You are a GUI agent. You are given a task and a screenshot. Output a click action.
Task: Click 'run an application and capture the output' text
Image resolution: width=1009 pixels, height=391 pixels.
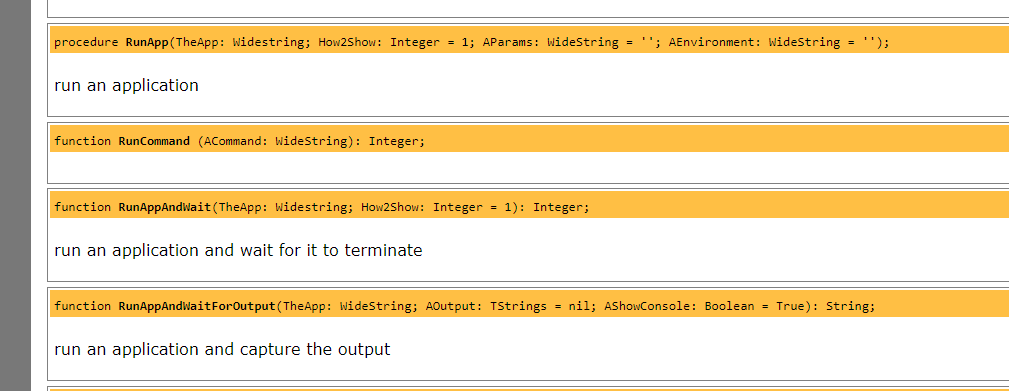tap(222, 349)
